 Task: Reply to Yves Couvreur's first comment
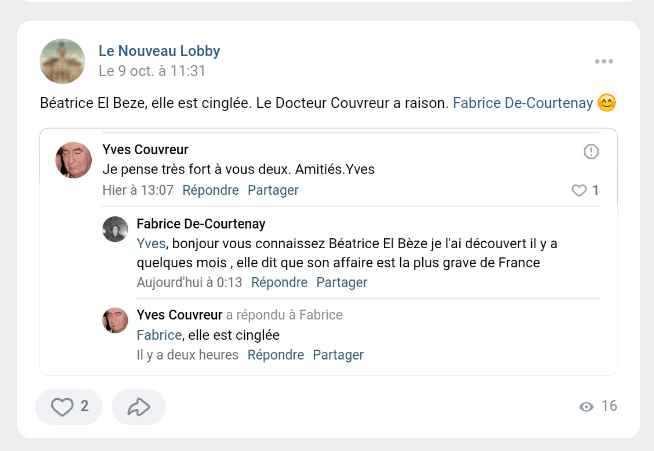[210, 190]
